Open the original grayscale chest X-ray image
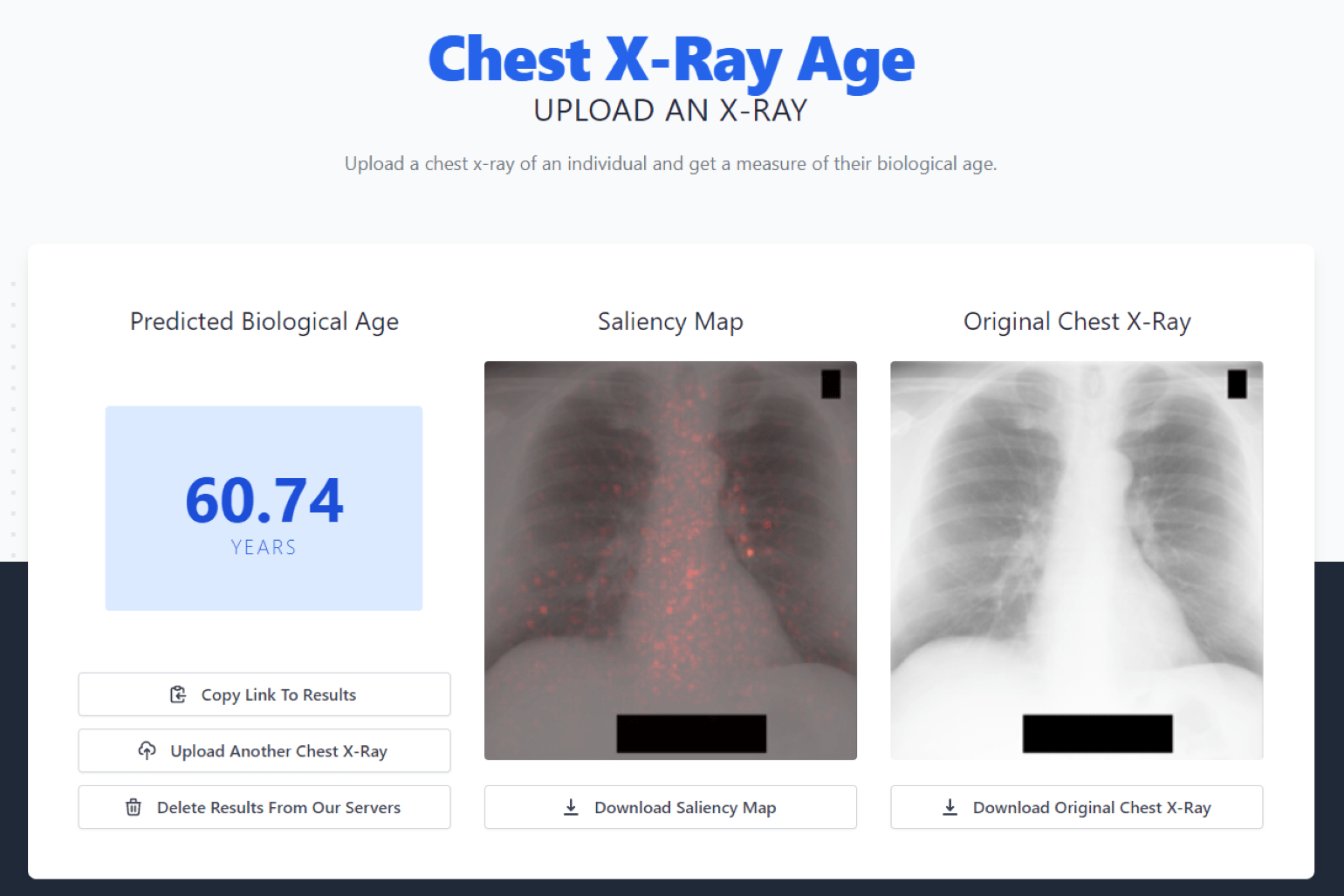The height and width of the screenshot is (896, 1344). [1076, 560]
